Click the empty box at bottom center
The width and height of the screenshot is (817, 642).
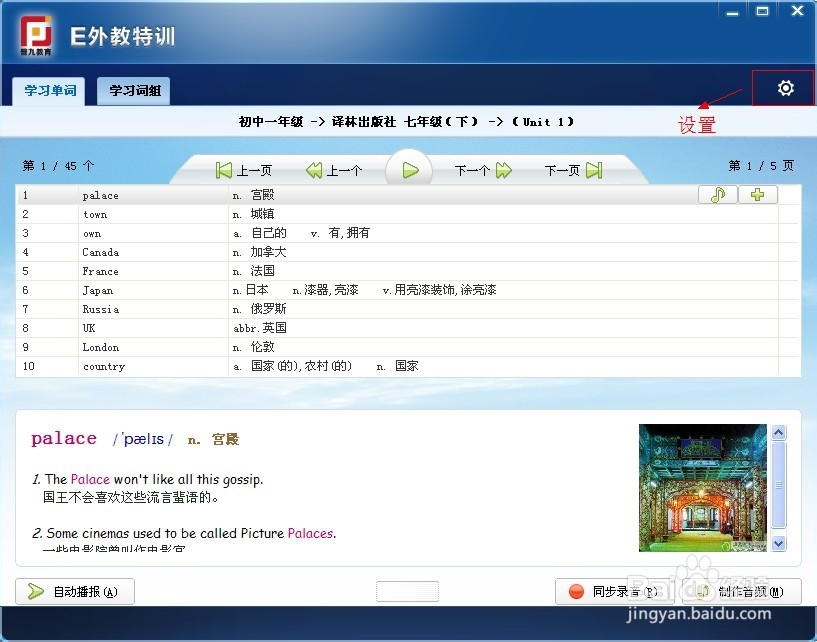(407, 591)
